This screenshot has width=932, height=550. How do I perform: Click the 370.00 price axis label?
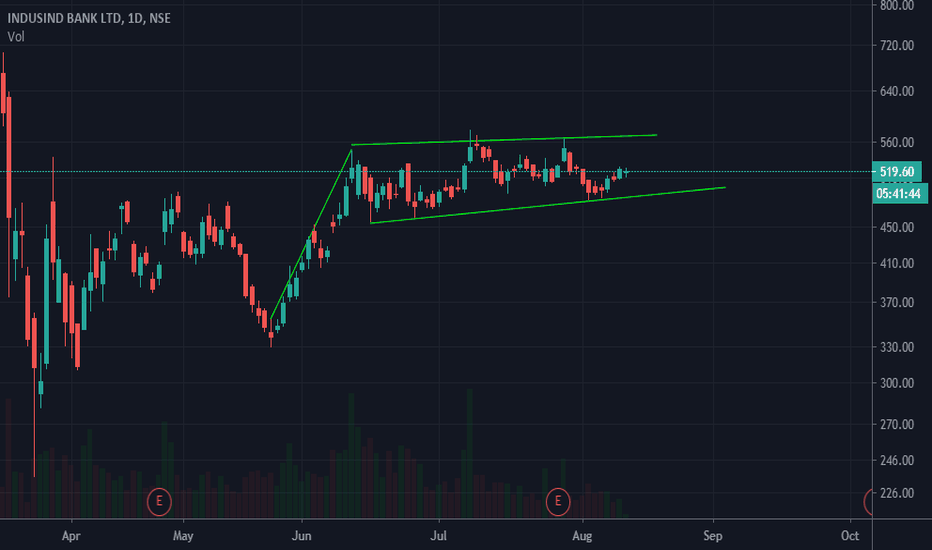[x=897, y=303]
